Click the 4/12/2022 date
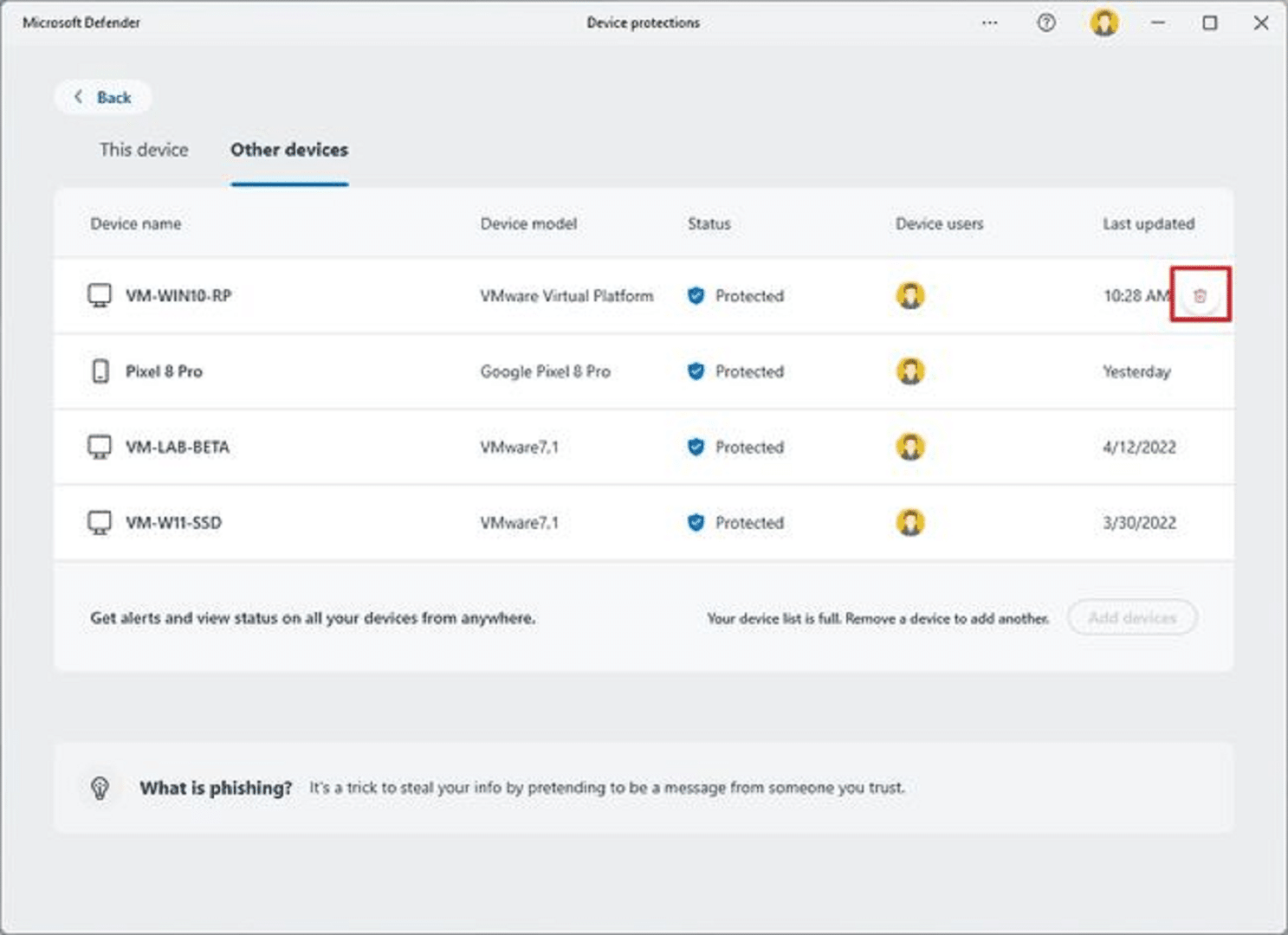Screen dimensions: 1288x935 (x=1139, y=448)
